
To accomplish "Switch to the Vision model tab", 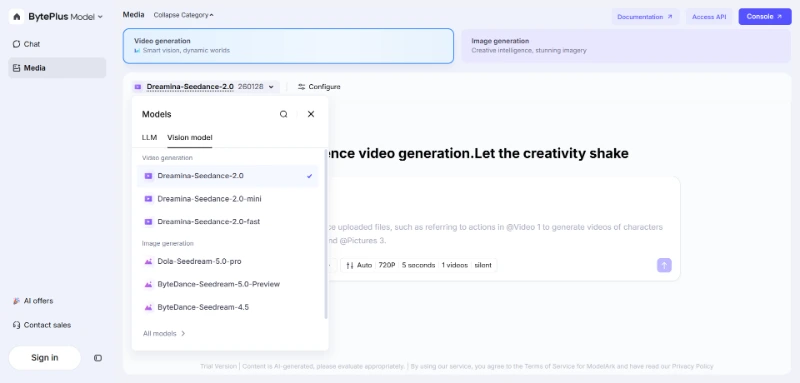I will tap(190, 138).
